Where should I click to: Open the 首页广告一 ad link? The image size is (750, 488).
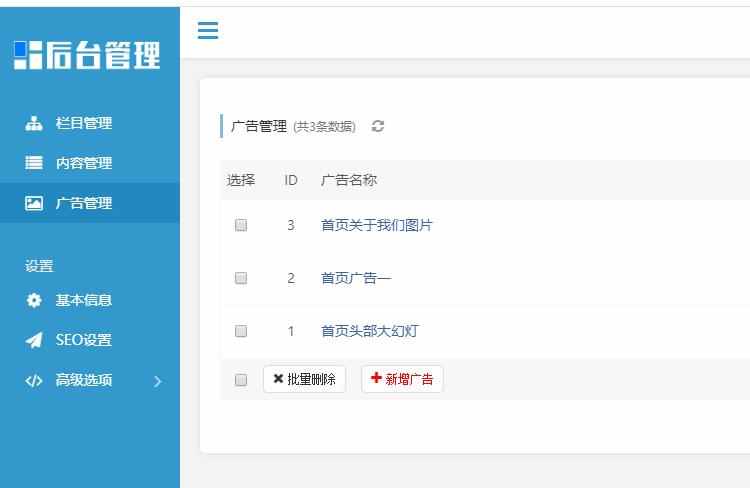pyautogui.click(x=356, y=278)
